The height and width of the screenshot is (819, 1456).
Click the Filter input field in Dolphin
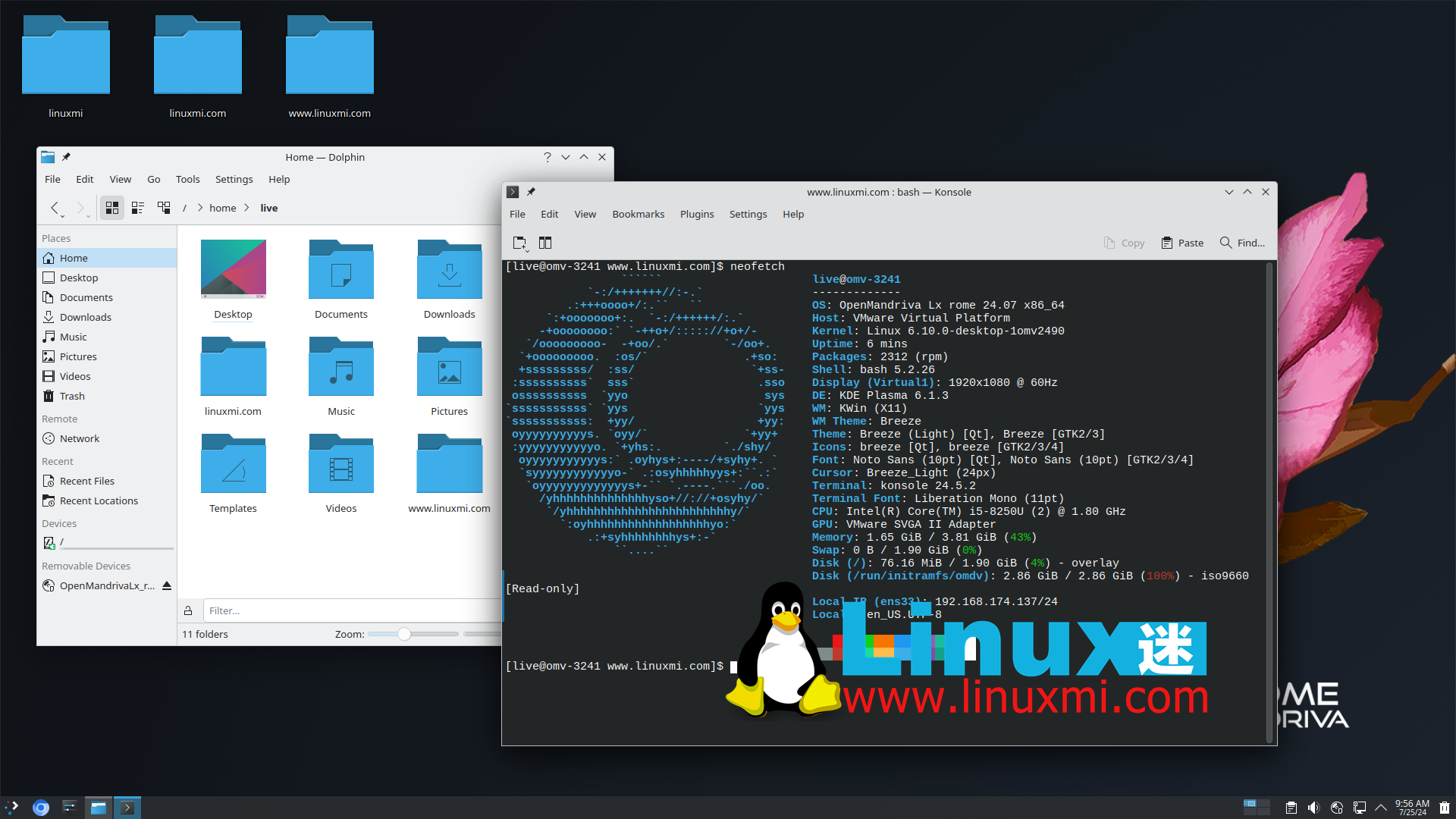point(353,610)
